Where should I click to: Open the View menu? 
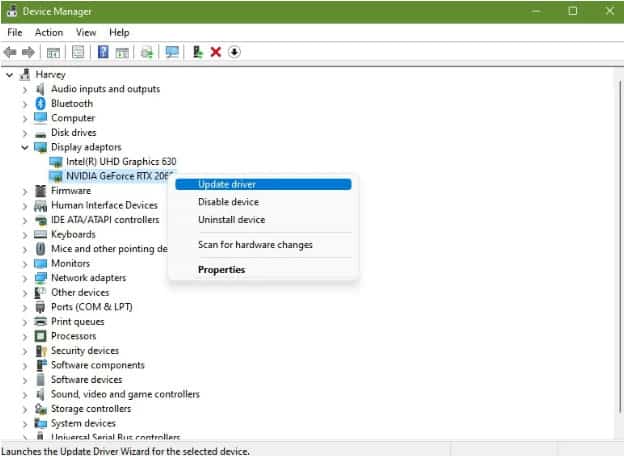click(86, 32)
